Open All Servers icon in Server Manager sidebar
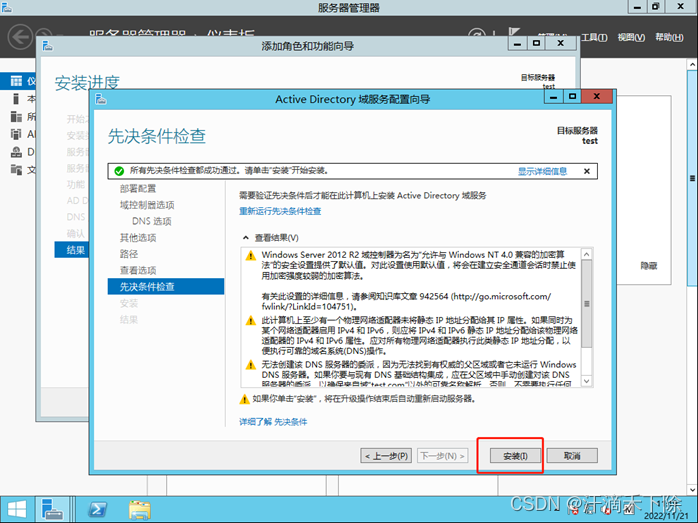Image resolution: width=698 pixels, height=523 pixels. point(16,117)
